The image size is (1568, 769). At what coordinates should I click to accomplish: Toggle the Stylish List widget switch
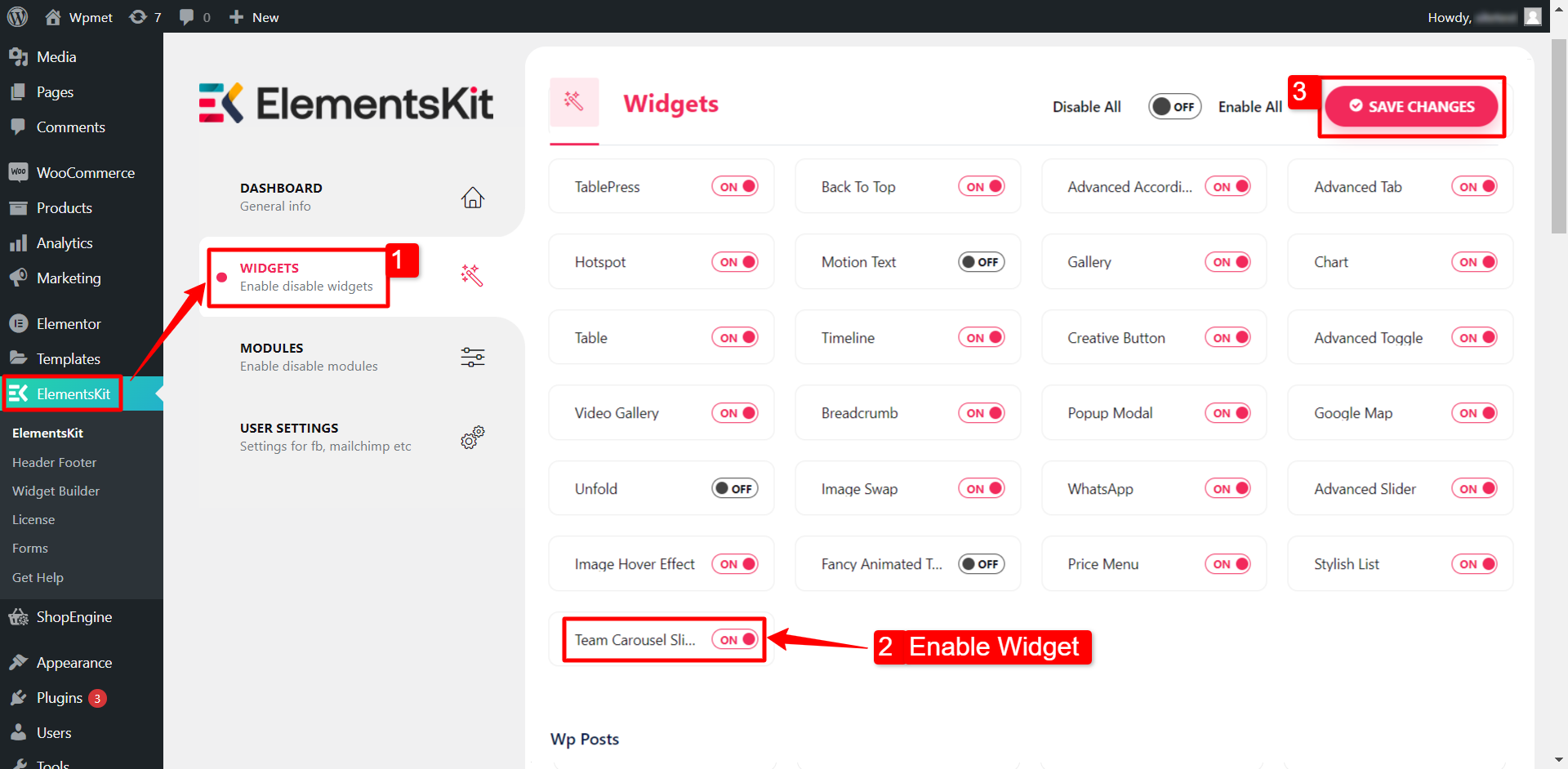point(1474,564)
